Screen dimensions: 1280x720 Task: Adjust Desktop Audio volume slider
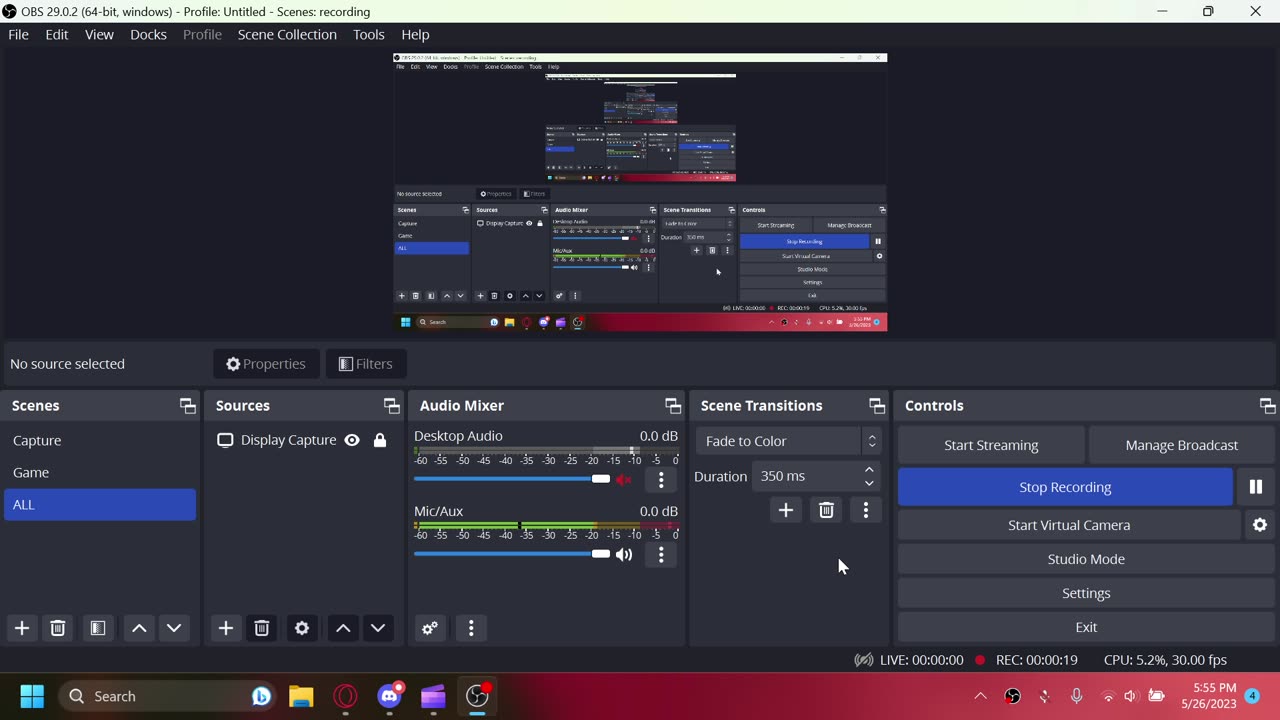(x=512, y=479)
